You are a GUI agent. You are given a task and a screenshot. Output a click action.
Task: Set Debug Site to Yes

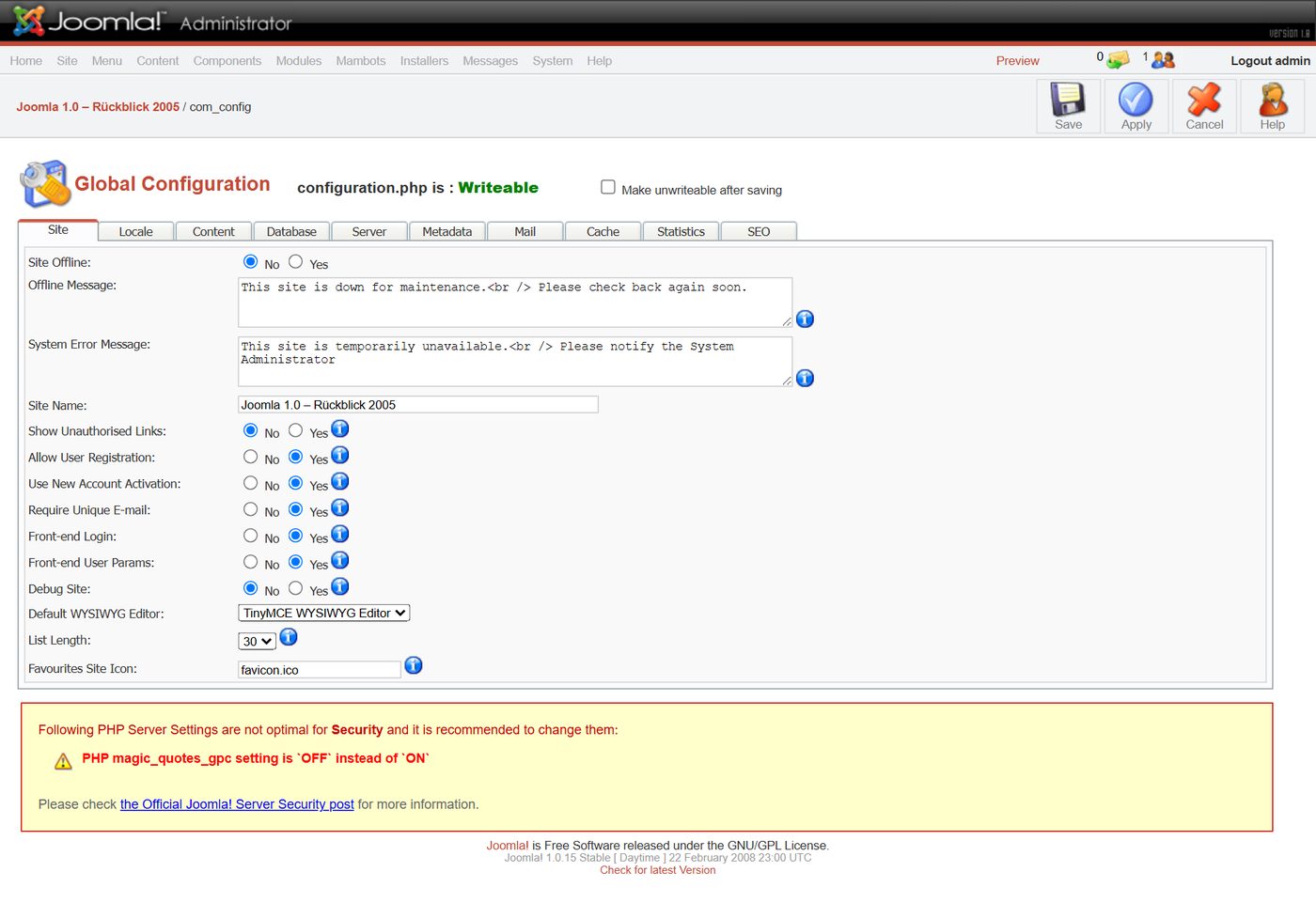(x=295, y=588)
